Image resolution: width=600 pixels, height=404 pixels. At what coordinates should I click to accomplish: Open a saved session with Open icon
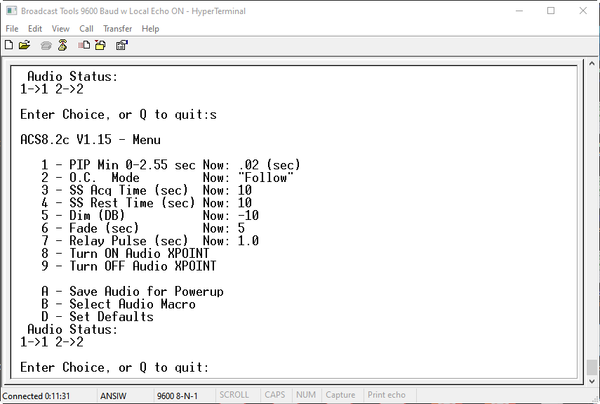tap(24, 45)
